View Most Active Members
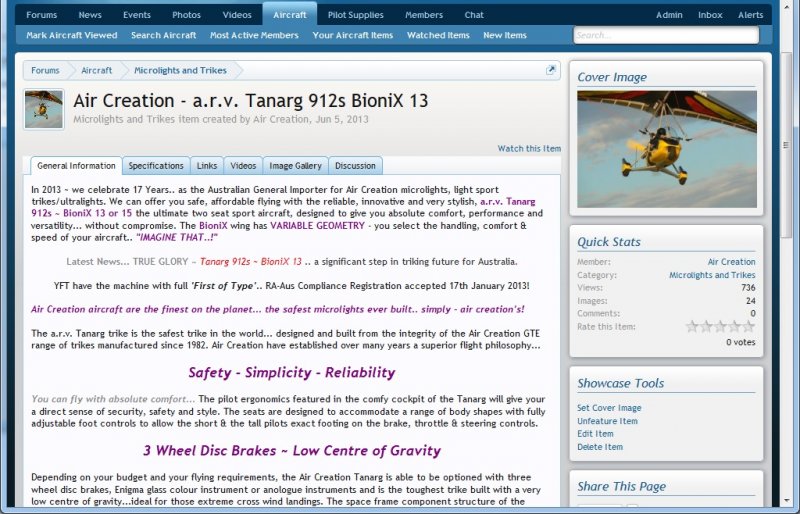This screenshot has height=514, width=800. pos(254,35)
